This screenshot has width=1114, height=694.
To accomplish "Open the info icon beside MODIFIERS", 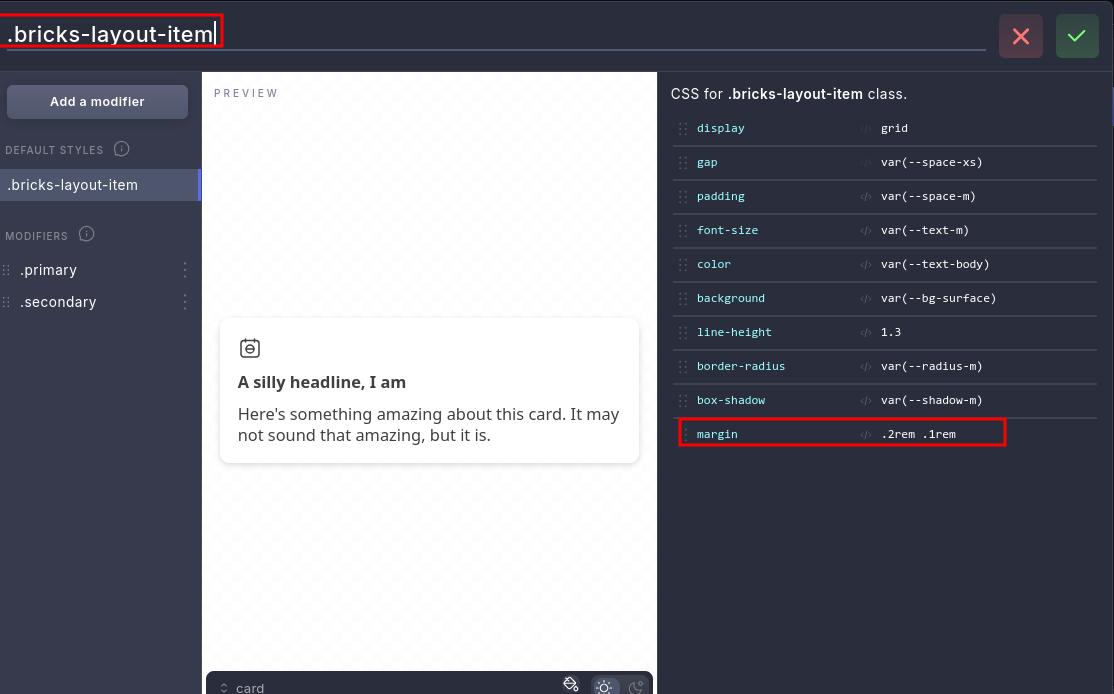I will coord(87,234).
